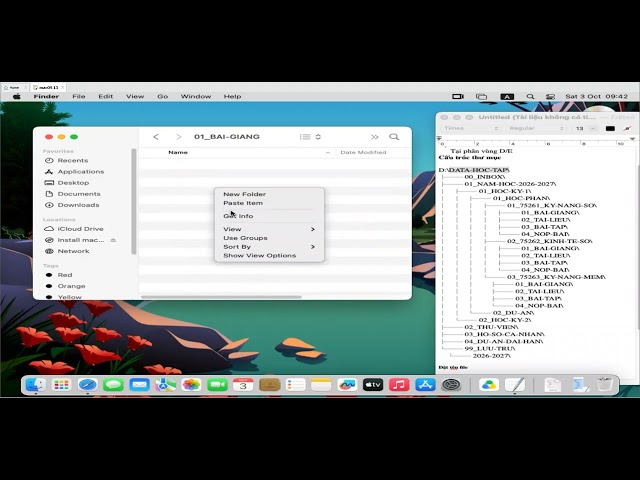This screenshot has width=640, height=480.
Task: Open Control Center in the menu bar
Action: point(550,96)
